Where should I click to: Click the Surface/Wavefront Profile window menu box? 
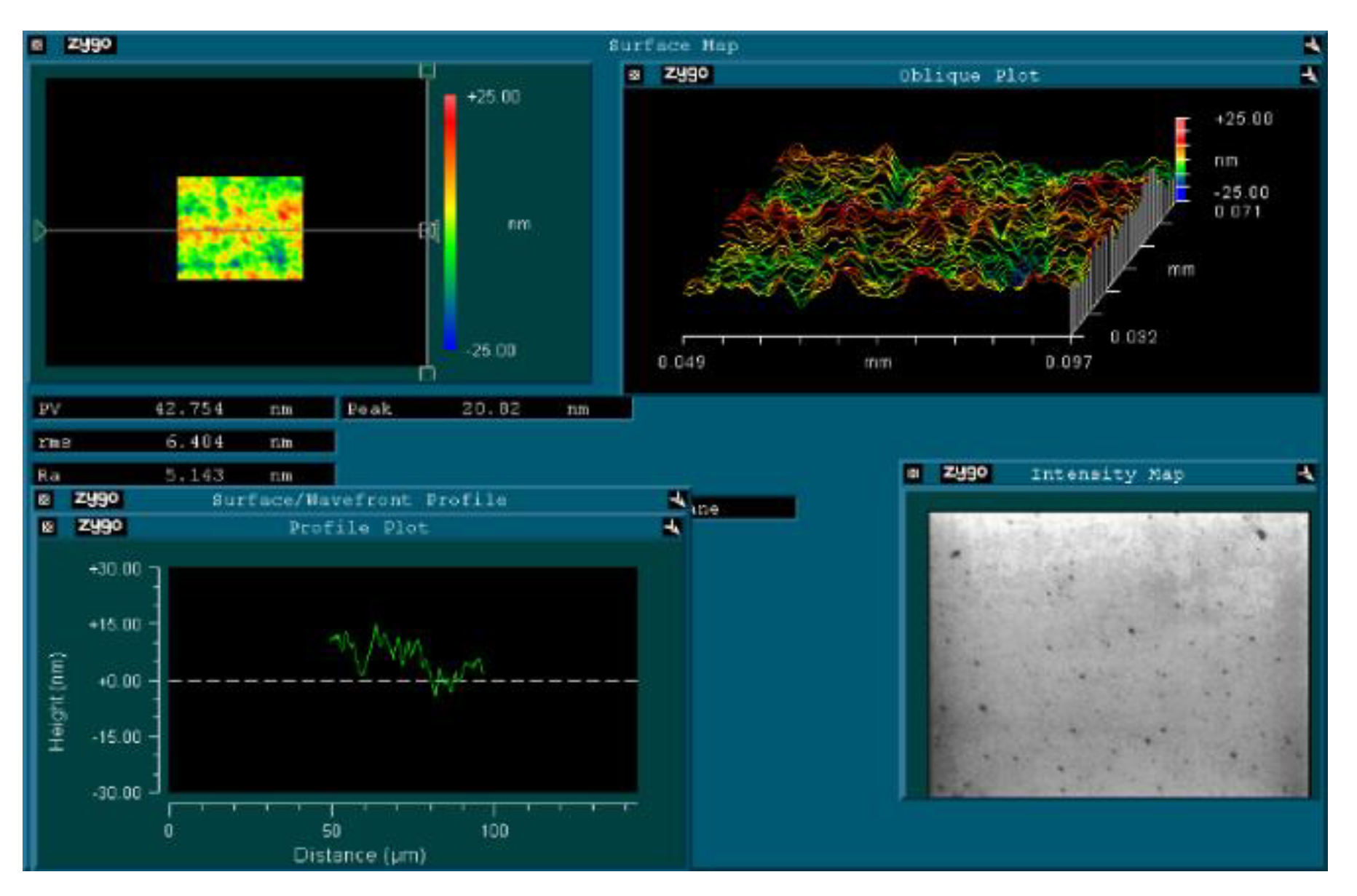pos(44,499)
